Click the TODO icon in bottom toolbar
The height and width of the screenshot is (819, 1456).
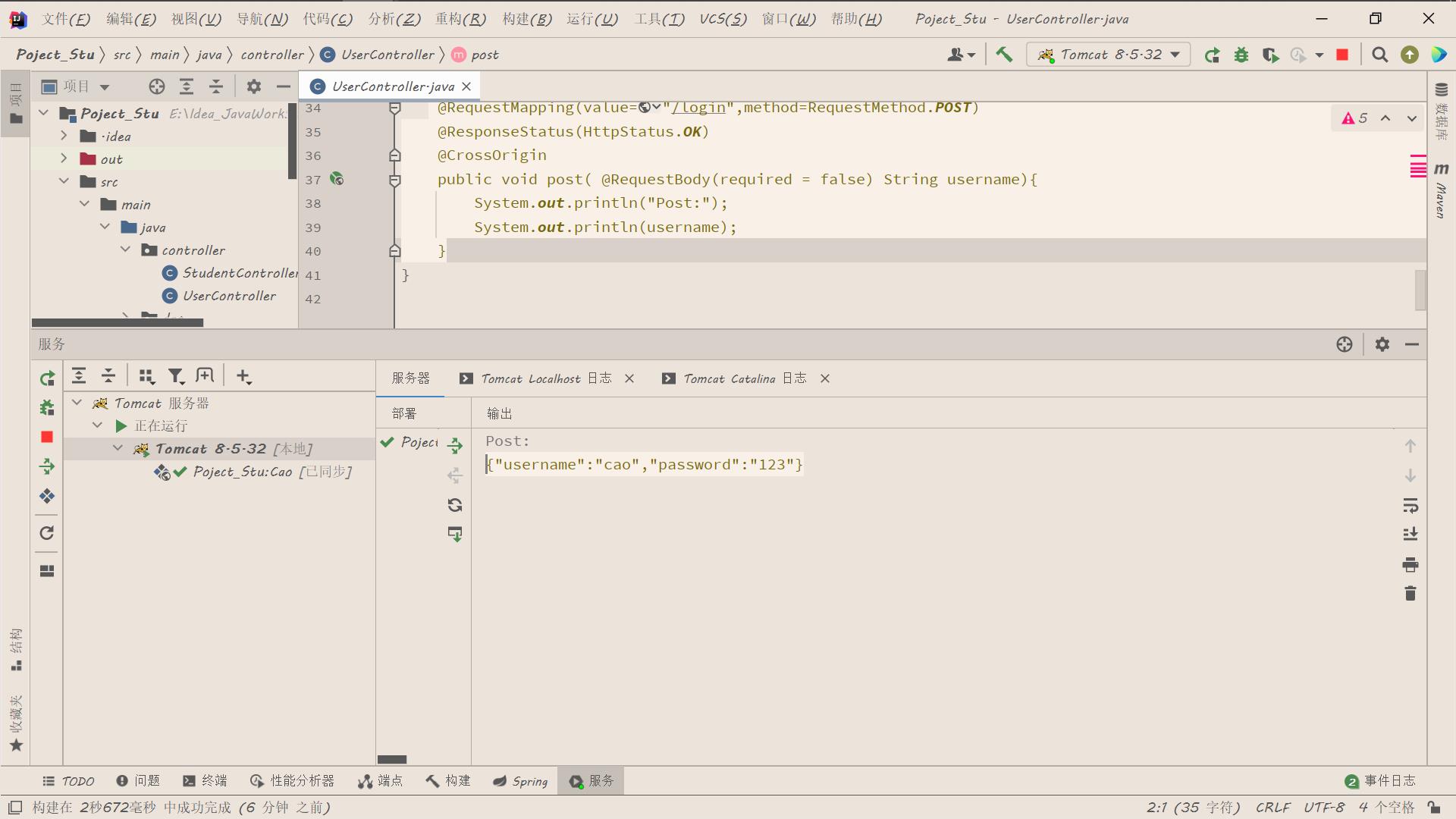(x=68, y=781)
